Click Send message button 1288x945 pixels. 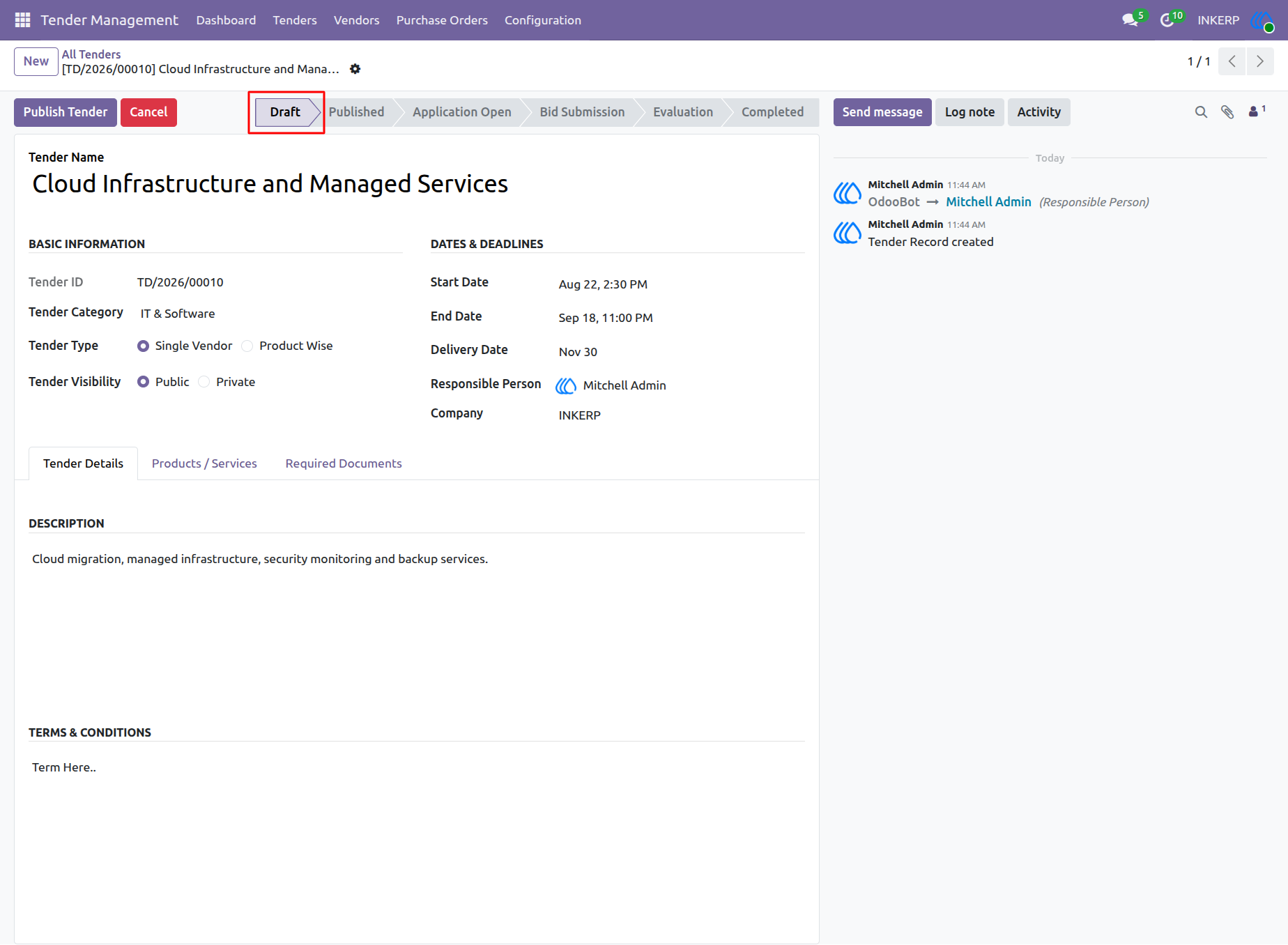pos(882,112)
